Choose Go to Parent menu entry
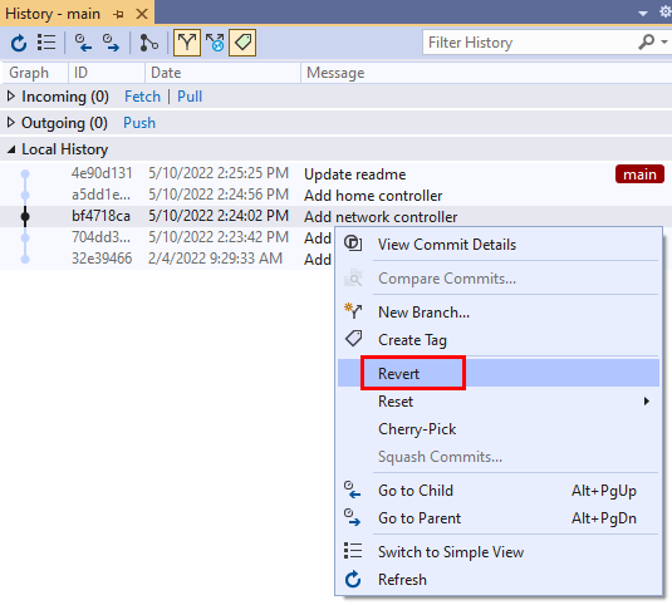 tap(498, 518)
